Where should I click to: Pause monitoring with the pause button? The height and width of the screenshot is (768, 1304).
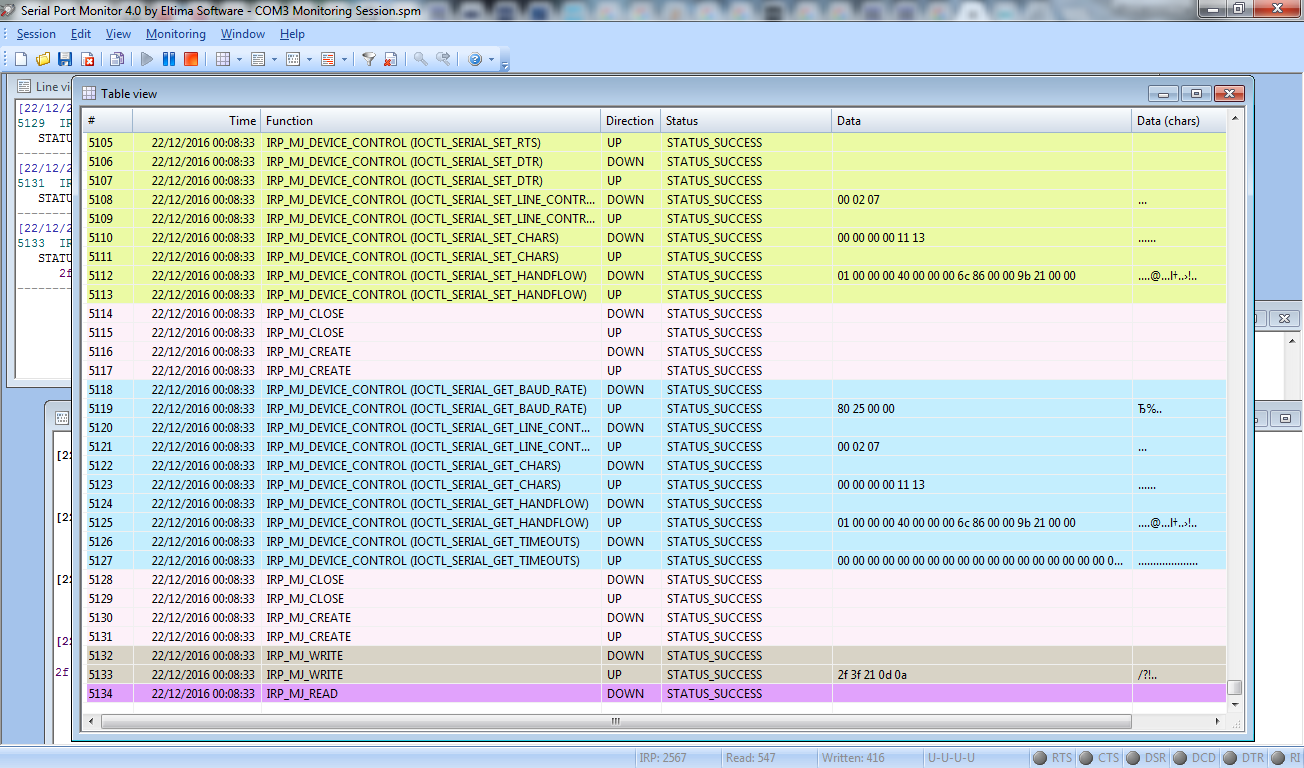pos(169,60)
